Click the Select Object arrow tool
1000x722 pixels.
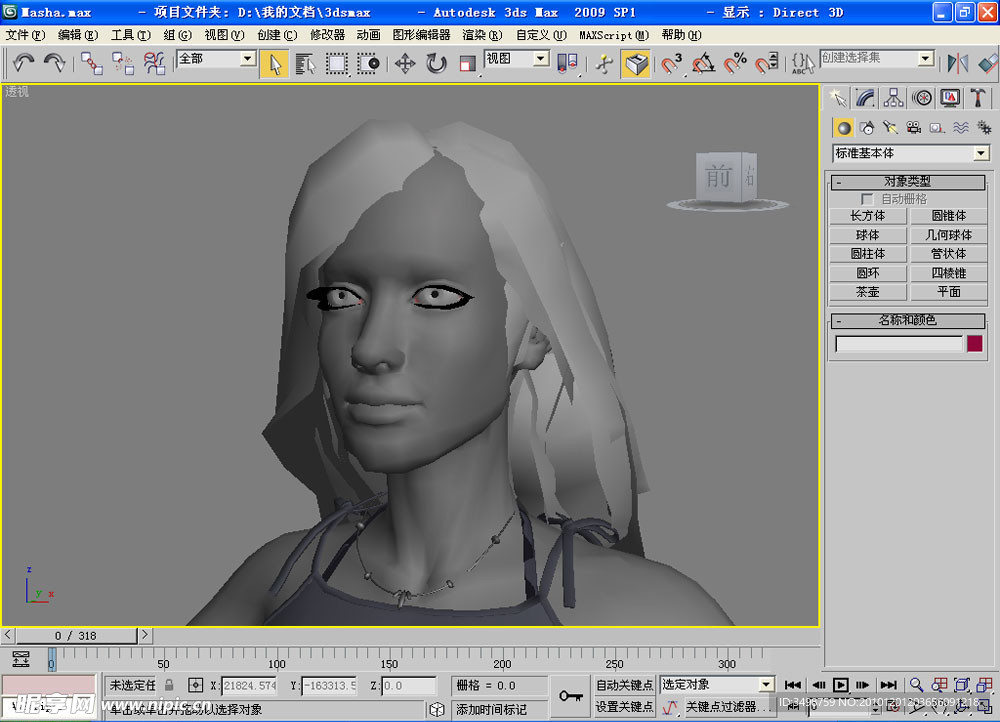pyautogui.click(x=274, y=63)
